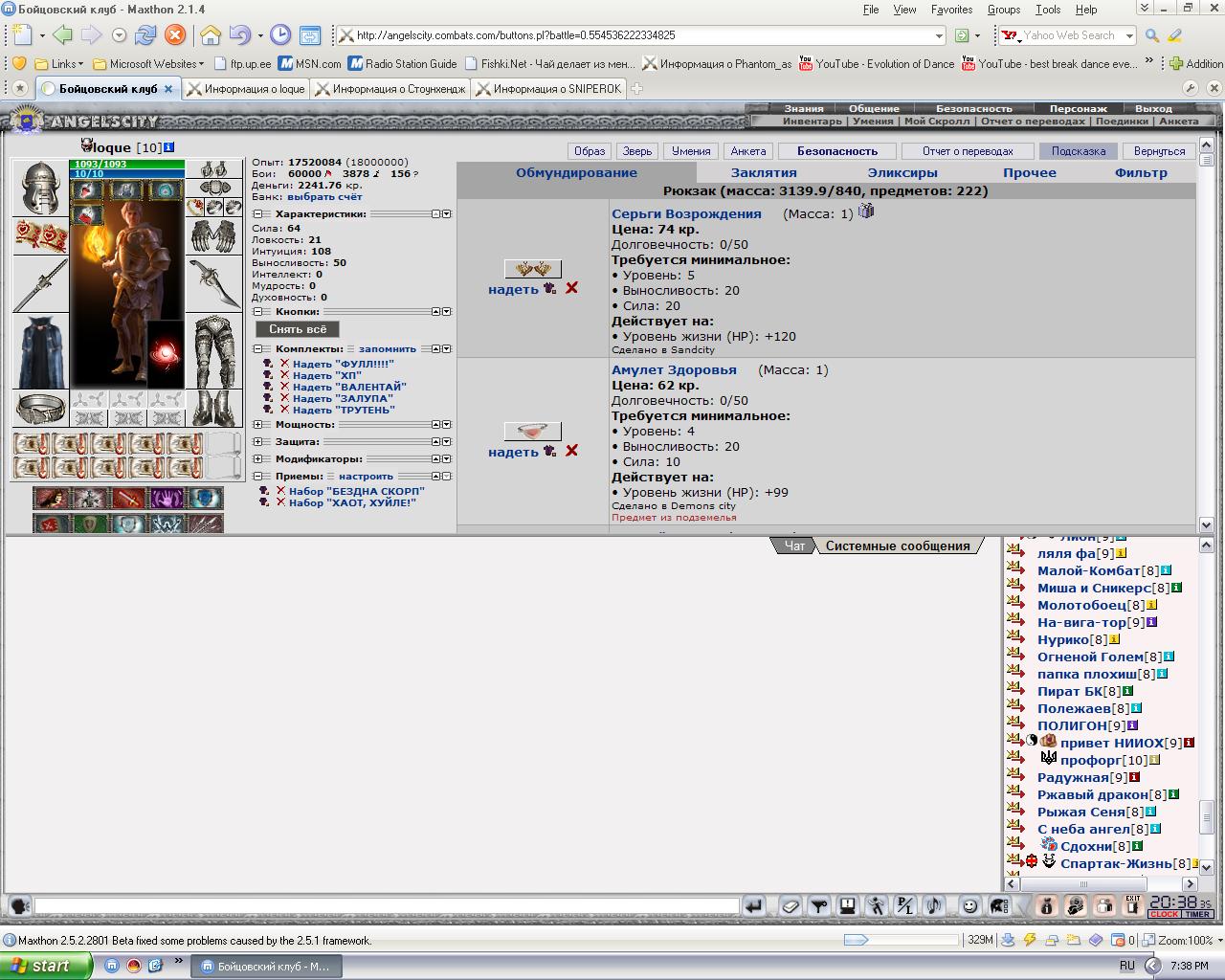Screen dimensions: 1225x980
Task: Click the armored boots slot
Action: pos(213,409)
